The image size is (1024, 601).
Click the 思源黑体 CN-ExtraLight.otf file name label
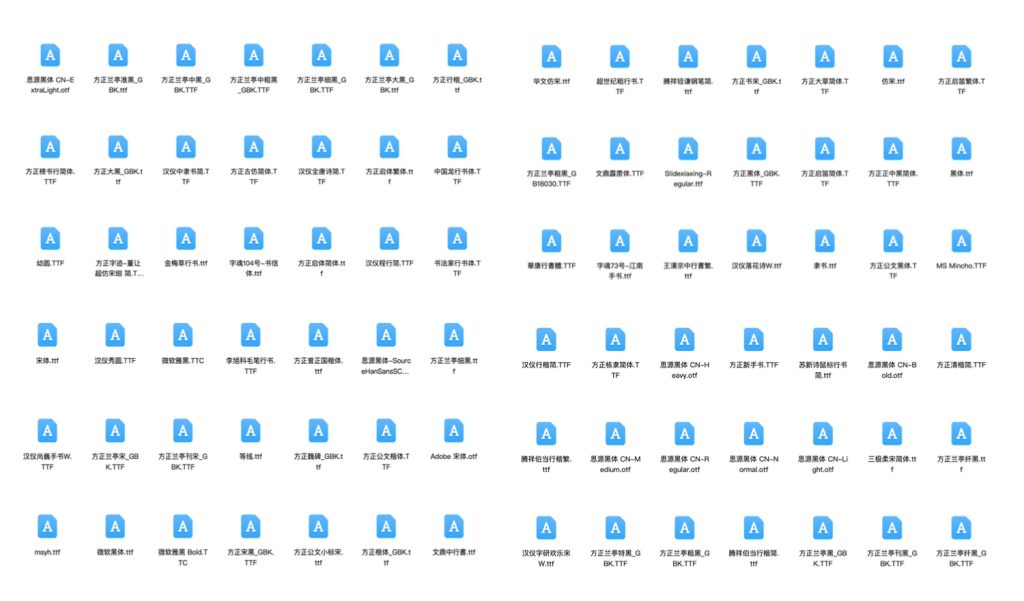point(48,84)
